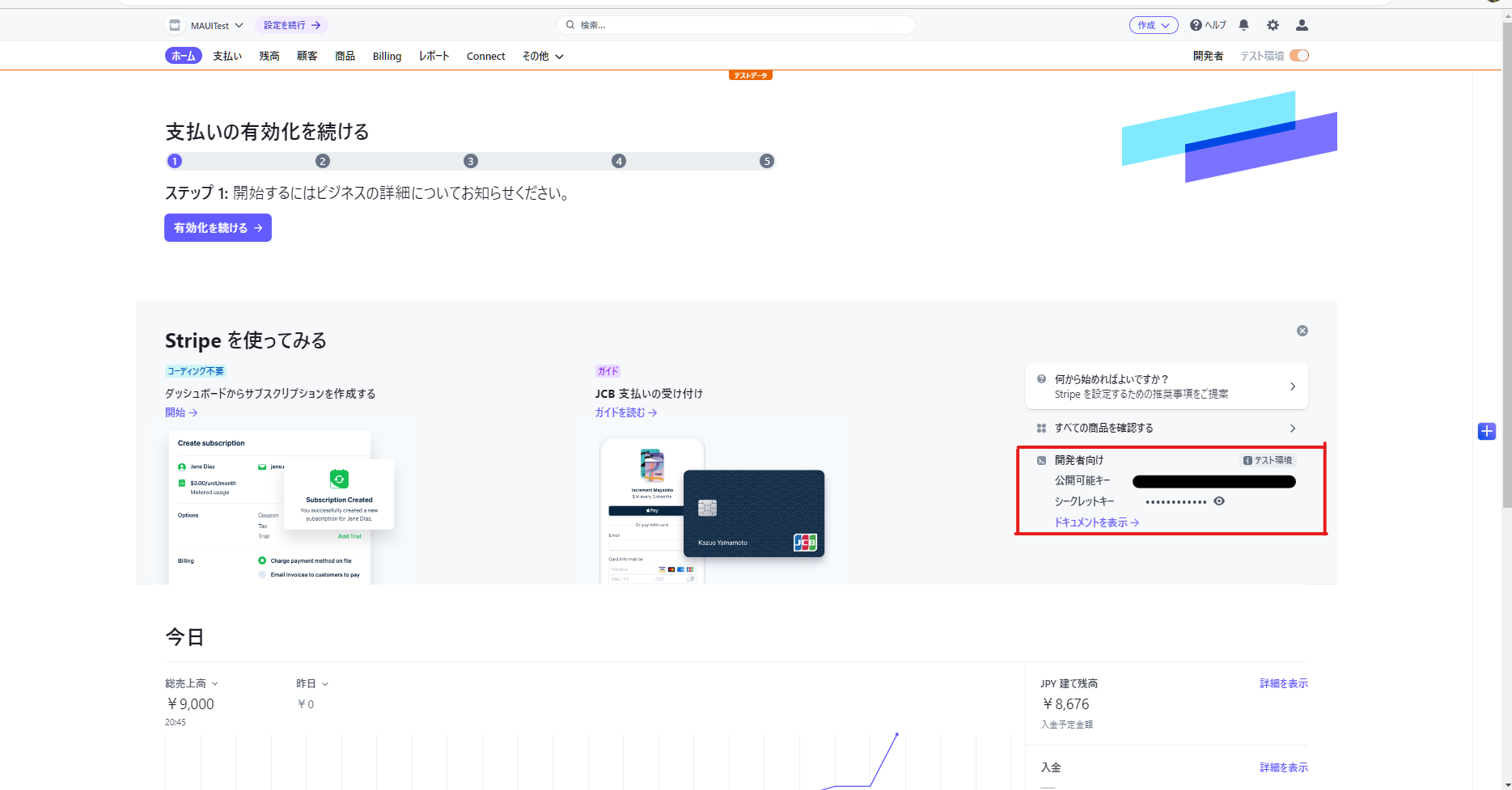The image size is (1512, 790).
Task: Open the 昨日 comparison dropdown
Action: [312, 683]
